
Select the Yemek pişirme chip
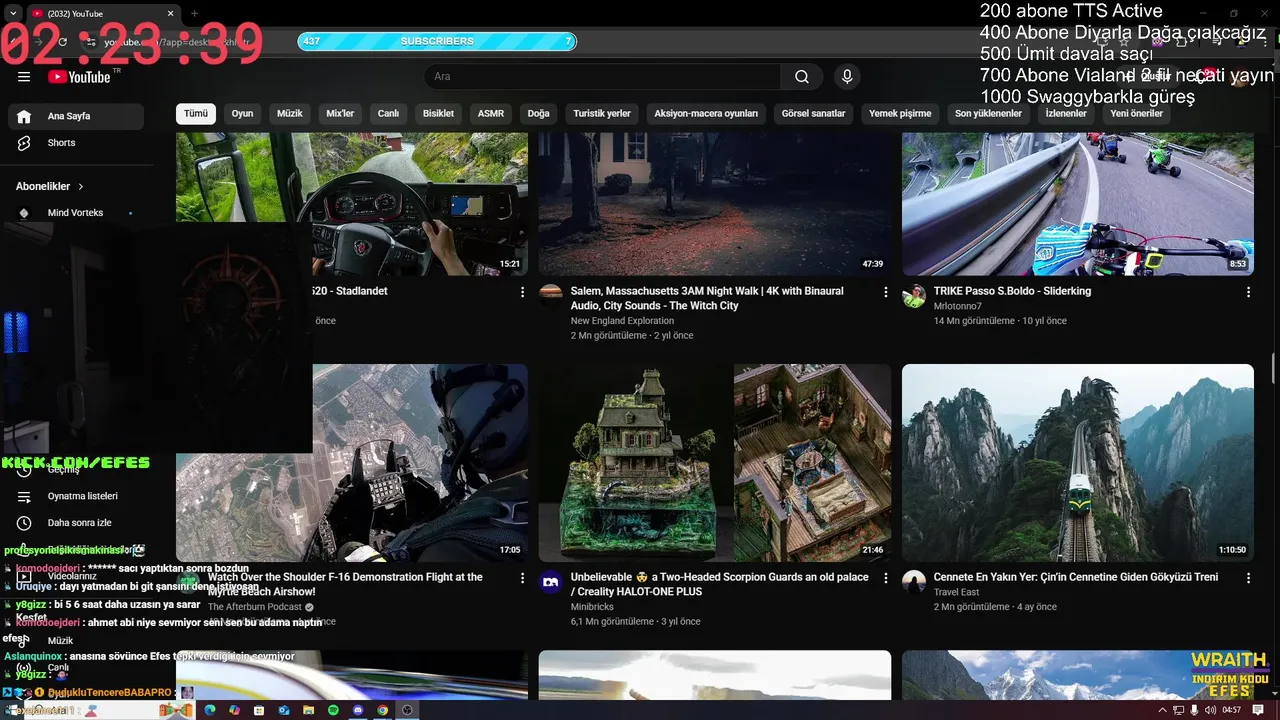(900, 114)
